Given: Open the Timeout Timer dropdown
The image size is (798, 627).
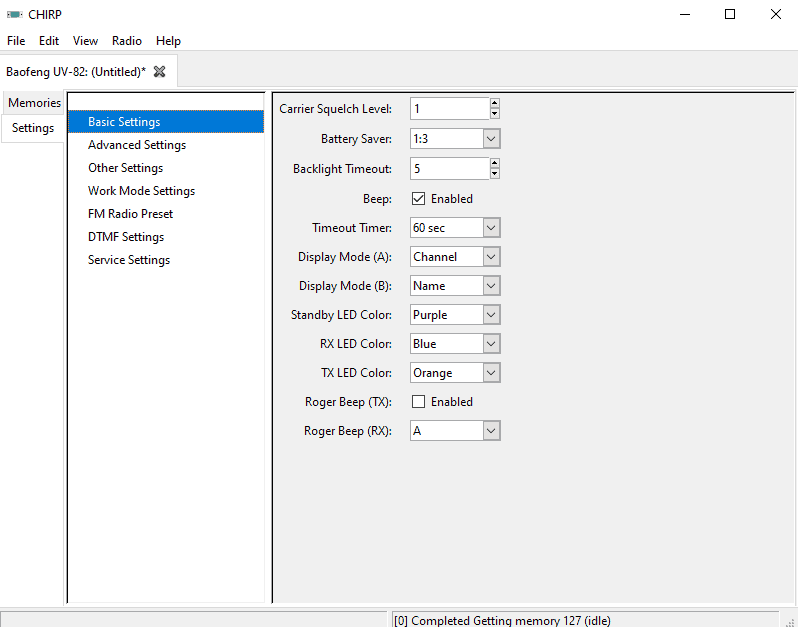Looking at the screenshot, I should pyautogui.click(x=491, y=227).
